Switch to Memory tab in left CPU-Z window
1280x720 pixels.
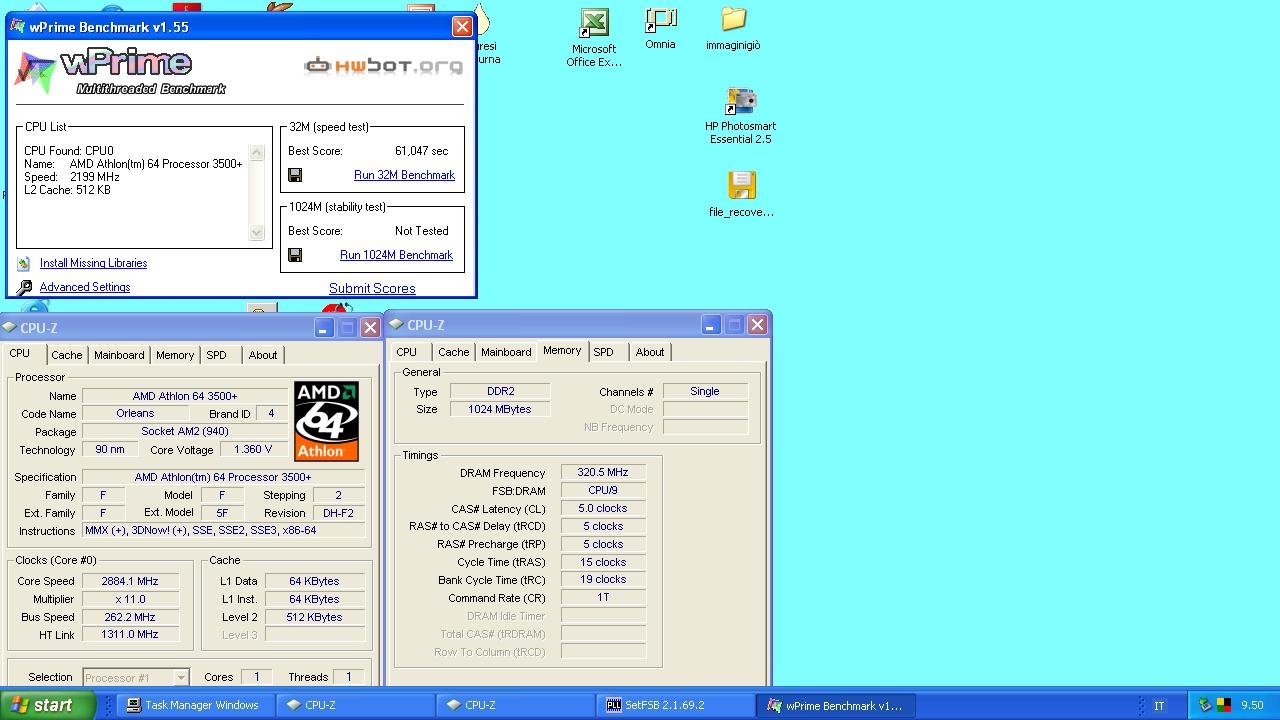click(175, 355)
